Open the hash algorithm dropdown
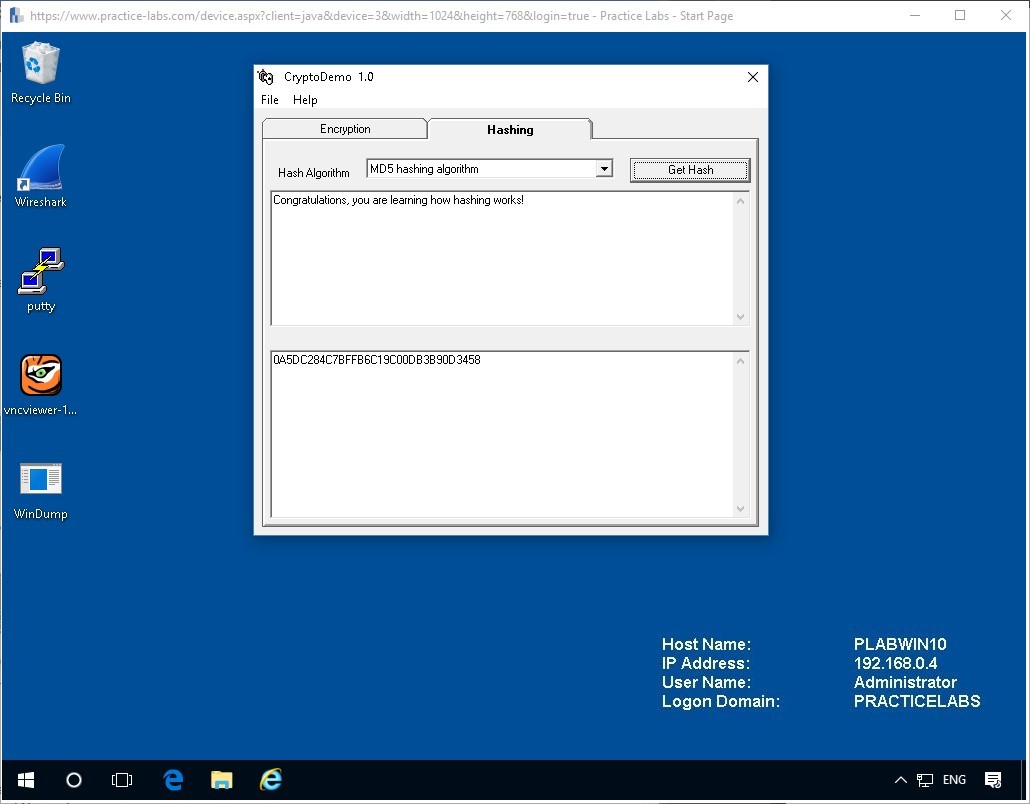1030x804 pixels. click(604, 168)
